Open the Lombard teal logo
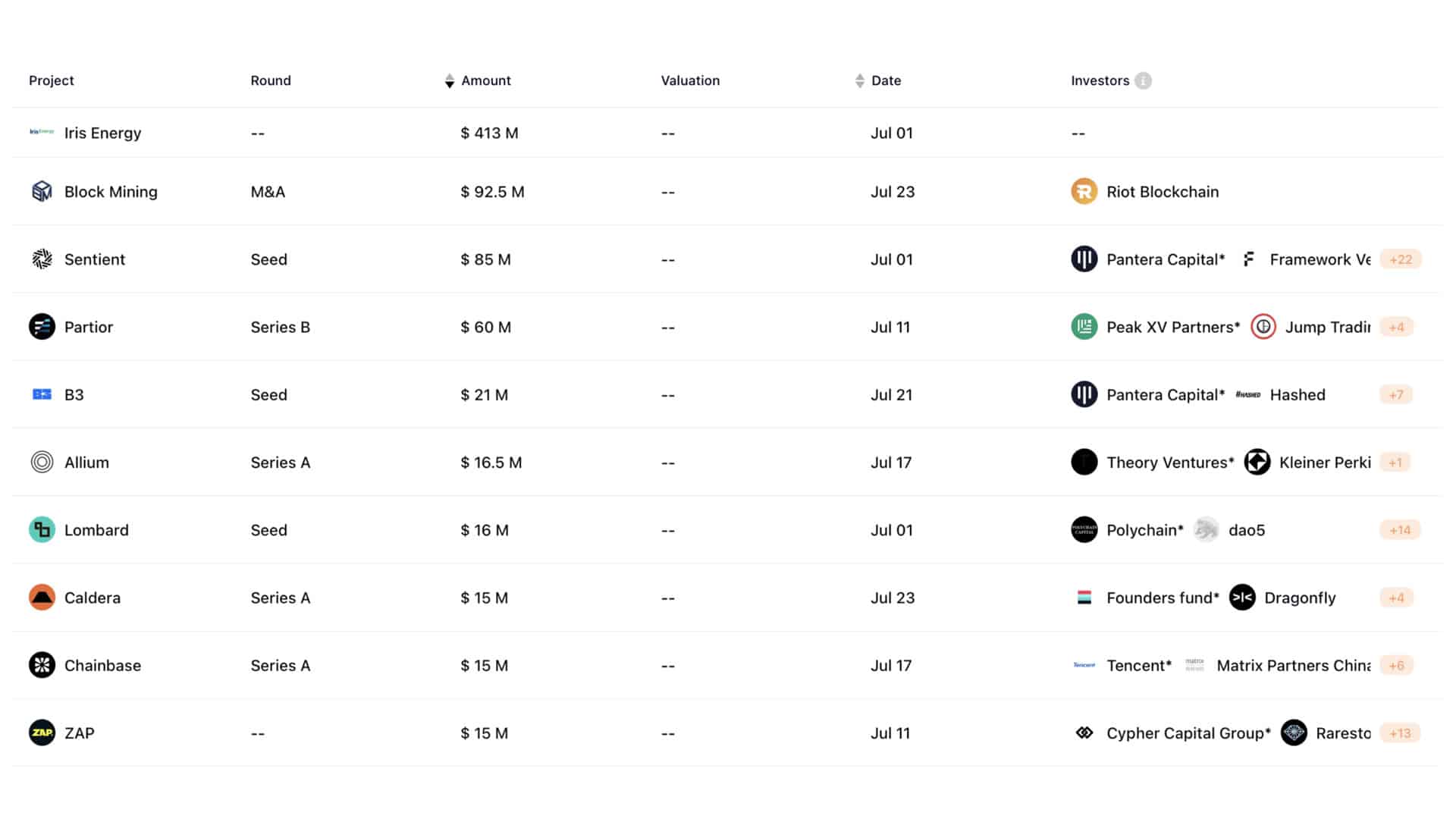1456x819 pixels. coord(42,529)
